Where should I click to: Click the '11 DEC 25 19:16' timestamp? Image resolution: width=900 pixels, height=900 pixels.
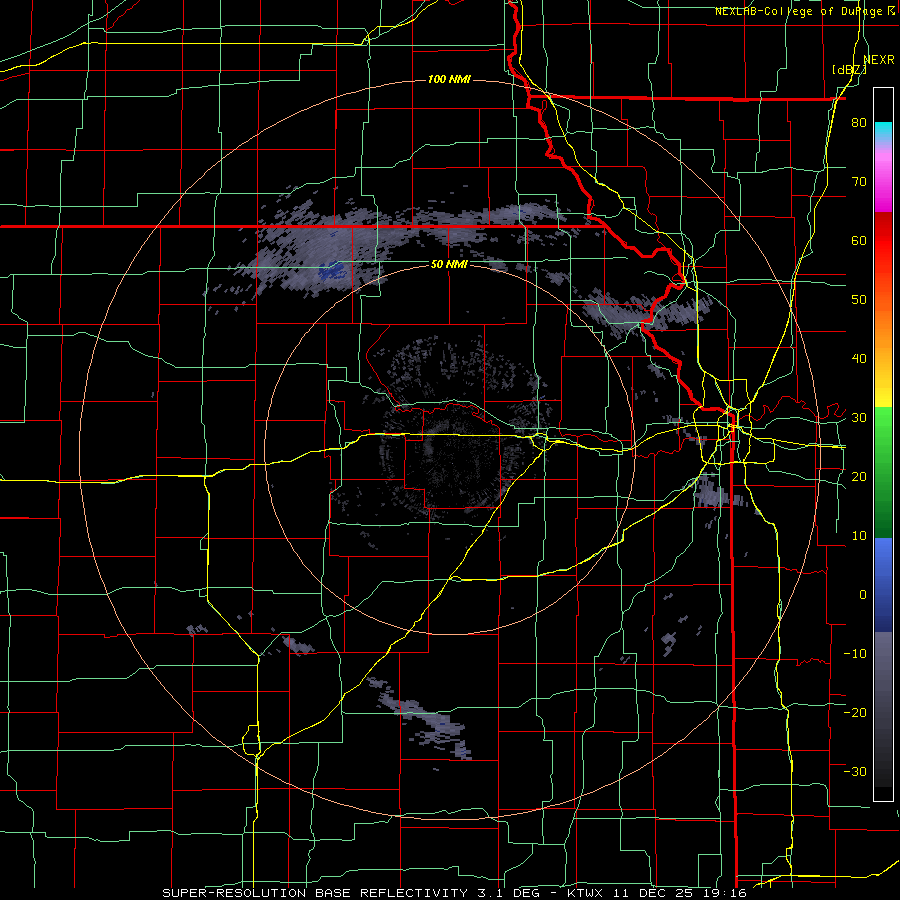click(x=678, y=893)
